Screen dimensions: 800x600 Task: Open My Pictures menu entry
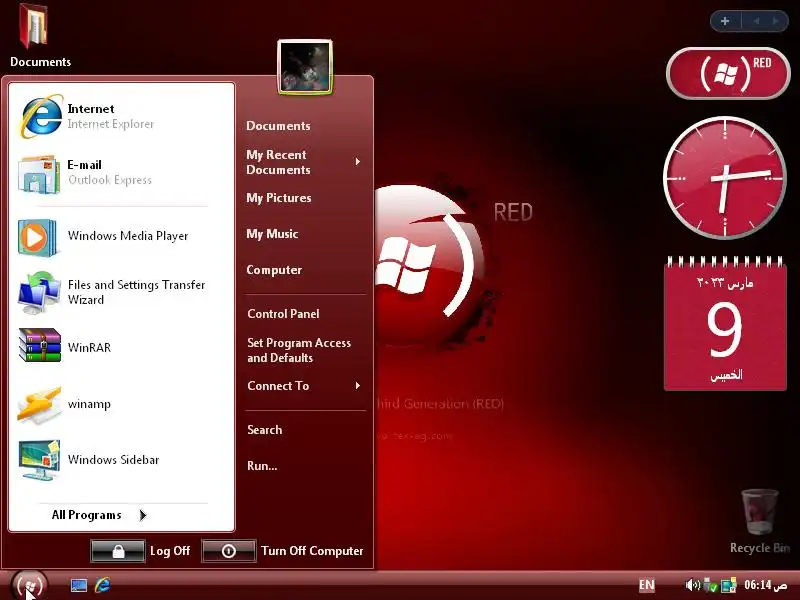[x=279, y=198]
